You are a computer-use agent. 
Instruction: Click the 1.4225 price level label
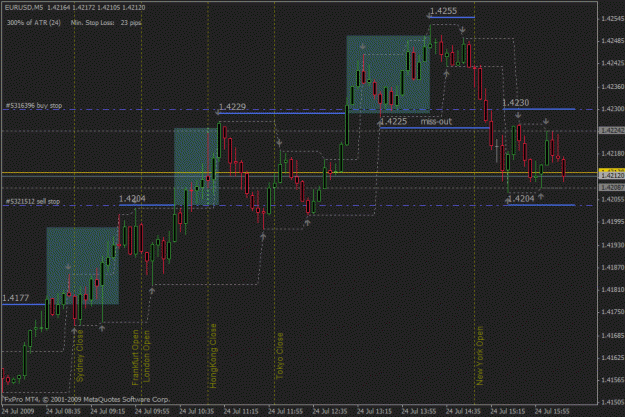pos(393,121)
